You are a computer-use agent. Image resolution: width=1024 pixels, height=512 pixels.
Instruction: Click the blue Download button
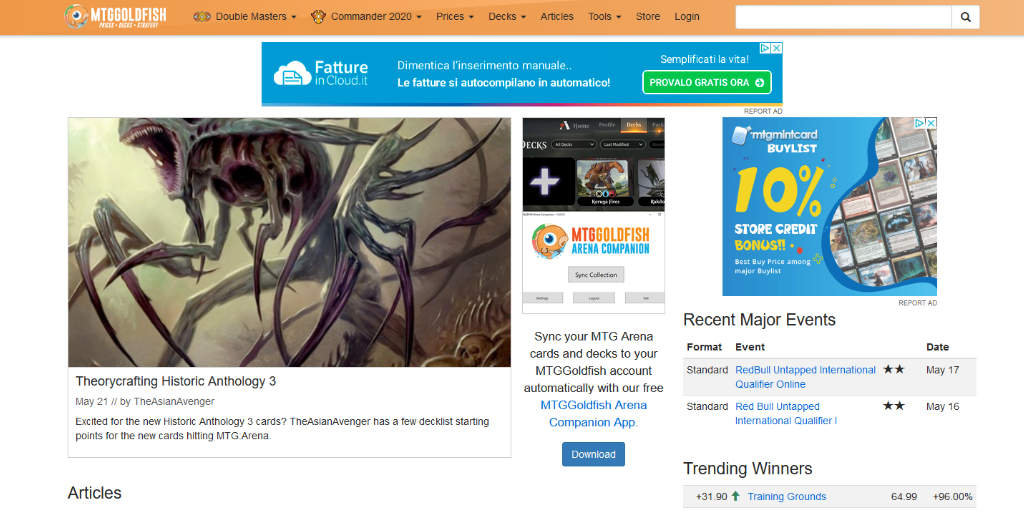click(x=594, y=454)
